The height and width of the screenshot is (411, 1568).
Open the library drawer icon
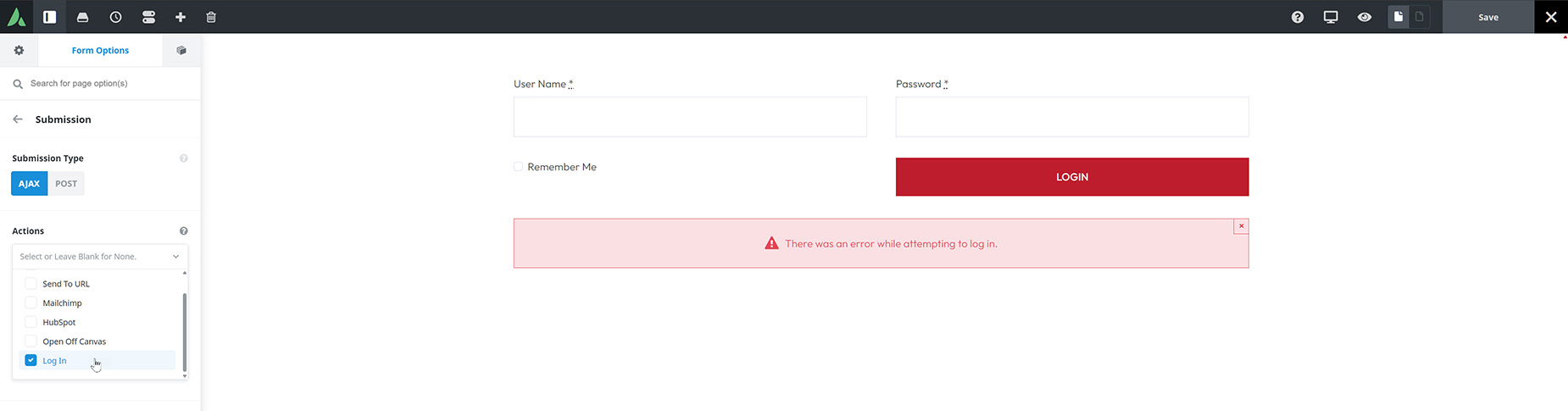82,17
